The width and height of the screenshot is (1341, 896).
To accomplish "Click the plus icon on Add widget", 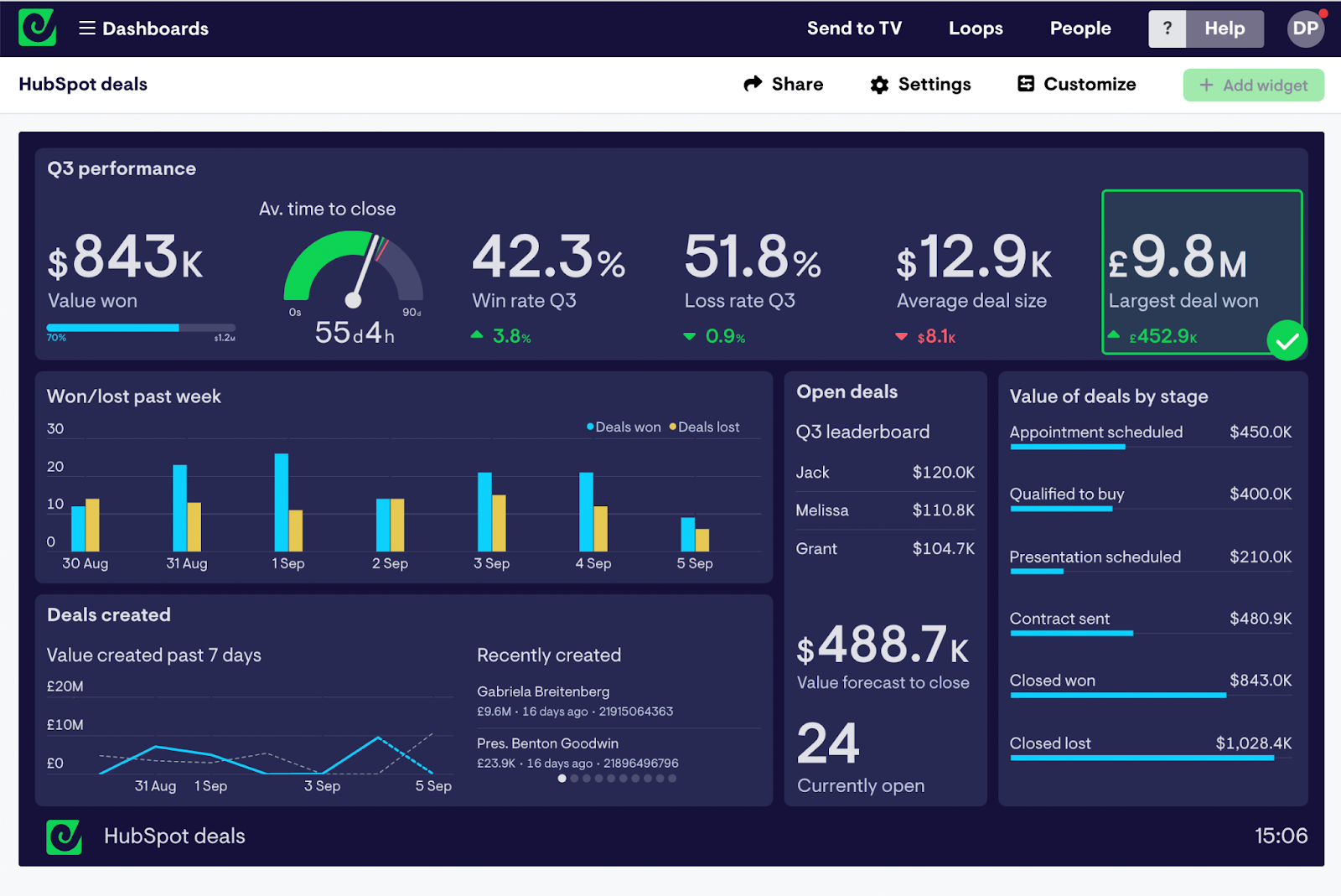I will [1206, 85].
